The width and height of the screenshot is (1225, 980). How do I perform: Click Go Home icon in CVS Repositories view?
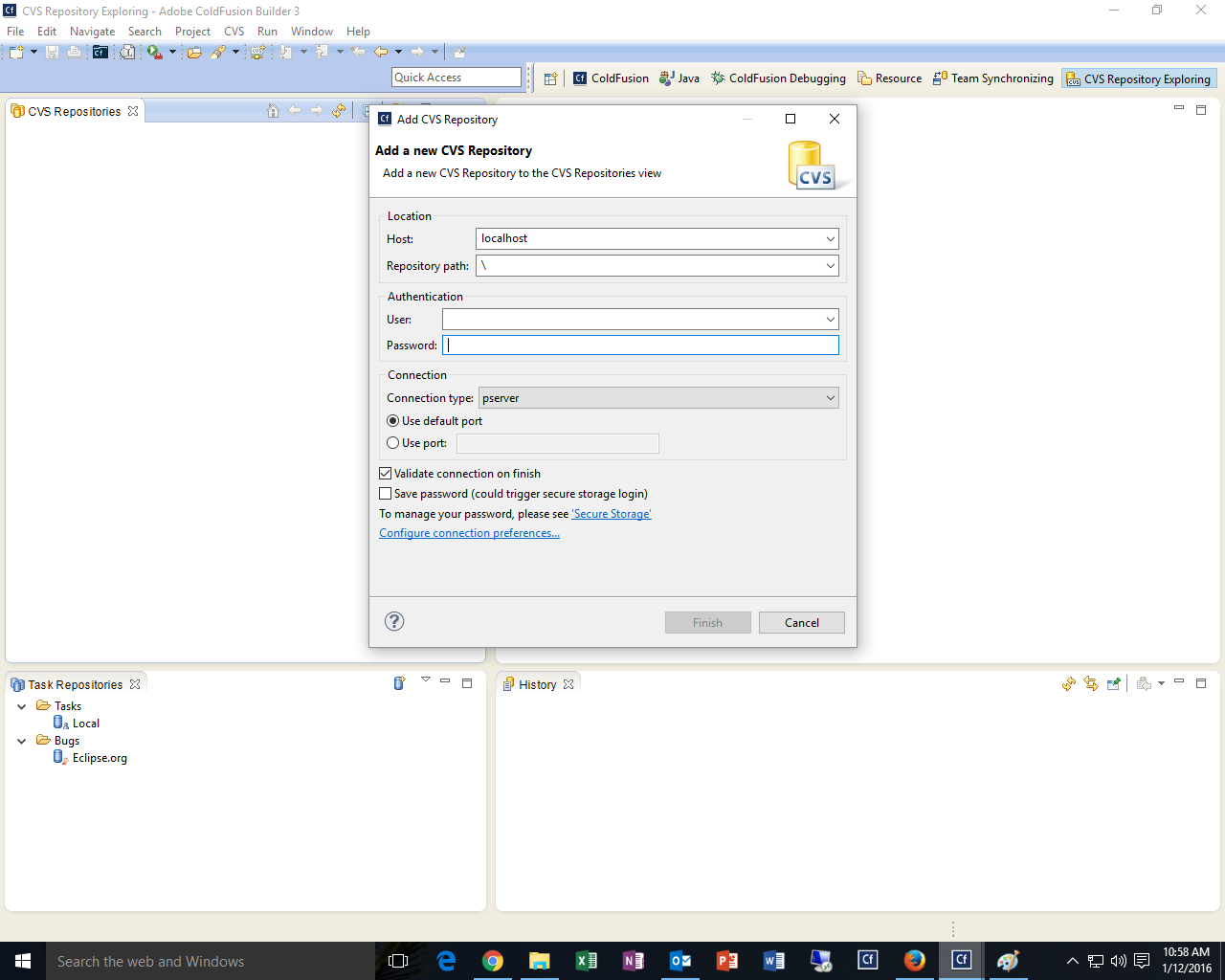(x=273, y=111)
